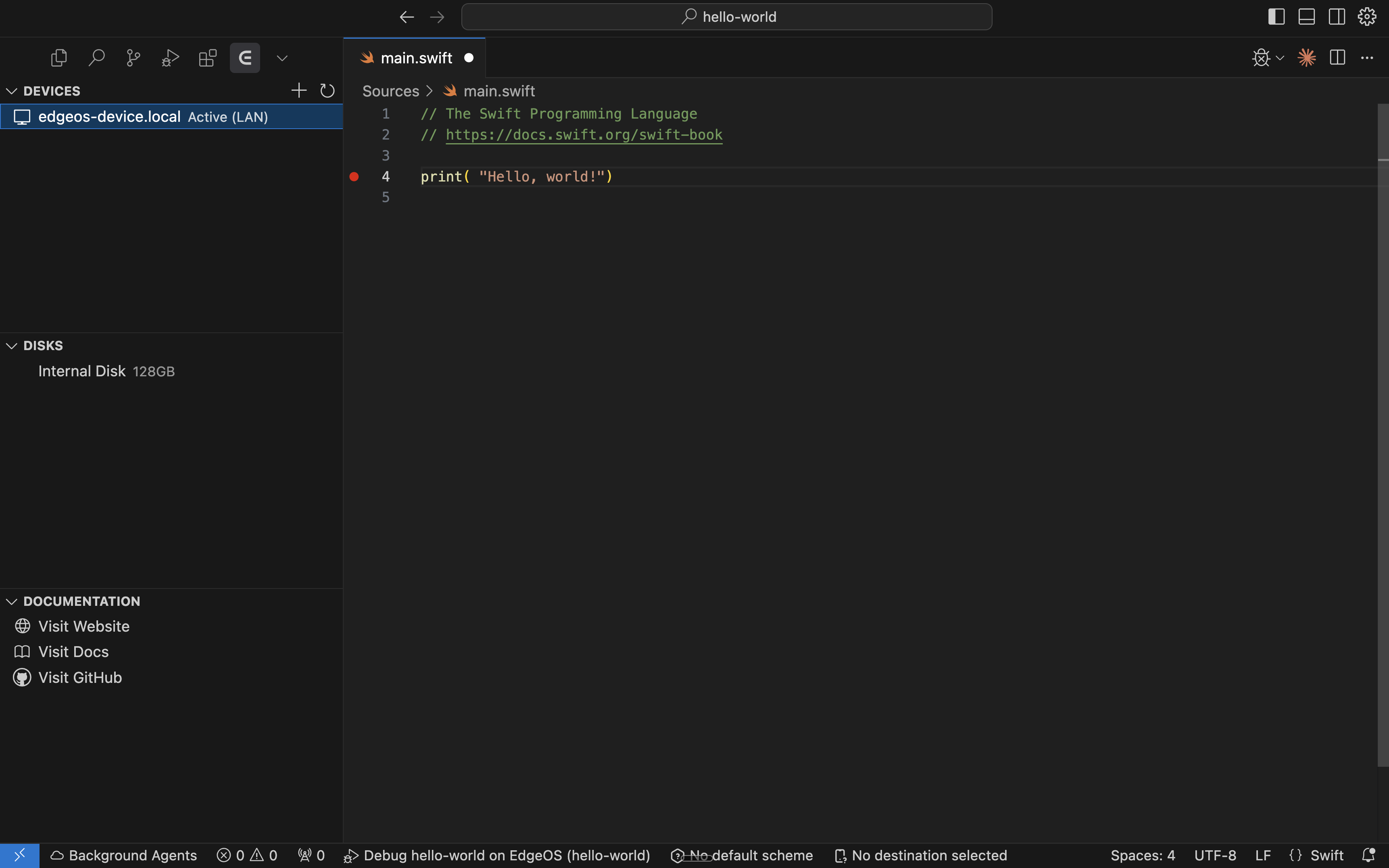Toggle the bottom panel visibility

click(x=1306, y=17)
